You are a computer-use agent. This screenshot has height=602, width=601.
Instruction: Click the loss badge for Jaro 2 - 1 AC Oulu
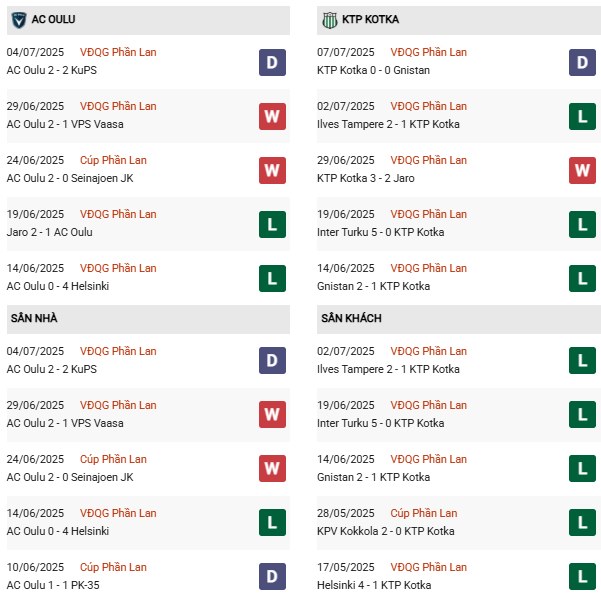point(272,225)
